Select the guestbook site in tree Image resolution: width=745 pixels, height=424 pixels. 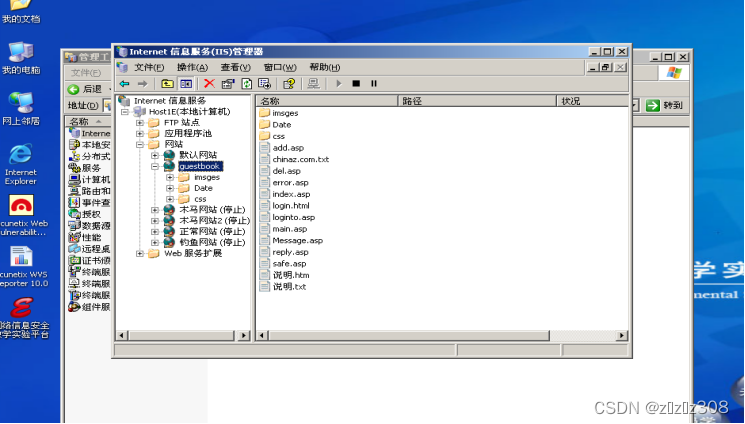pos(200,166)
